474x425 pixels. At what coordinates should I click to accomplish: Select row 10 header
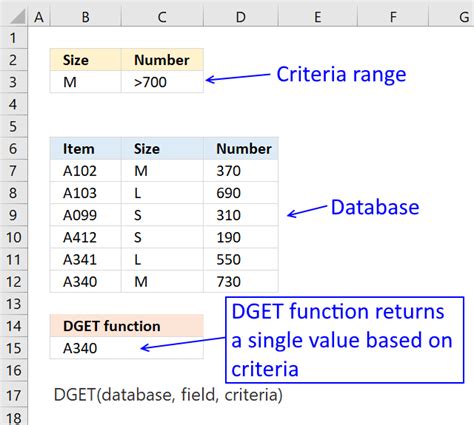[x=13, y=237]
